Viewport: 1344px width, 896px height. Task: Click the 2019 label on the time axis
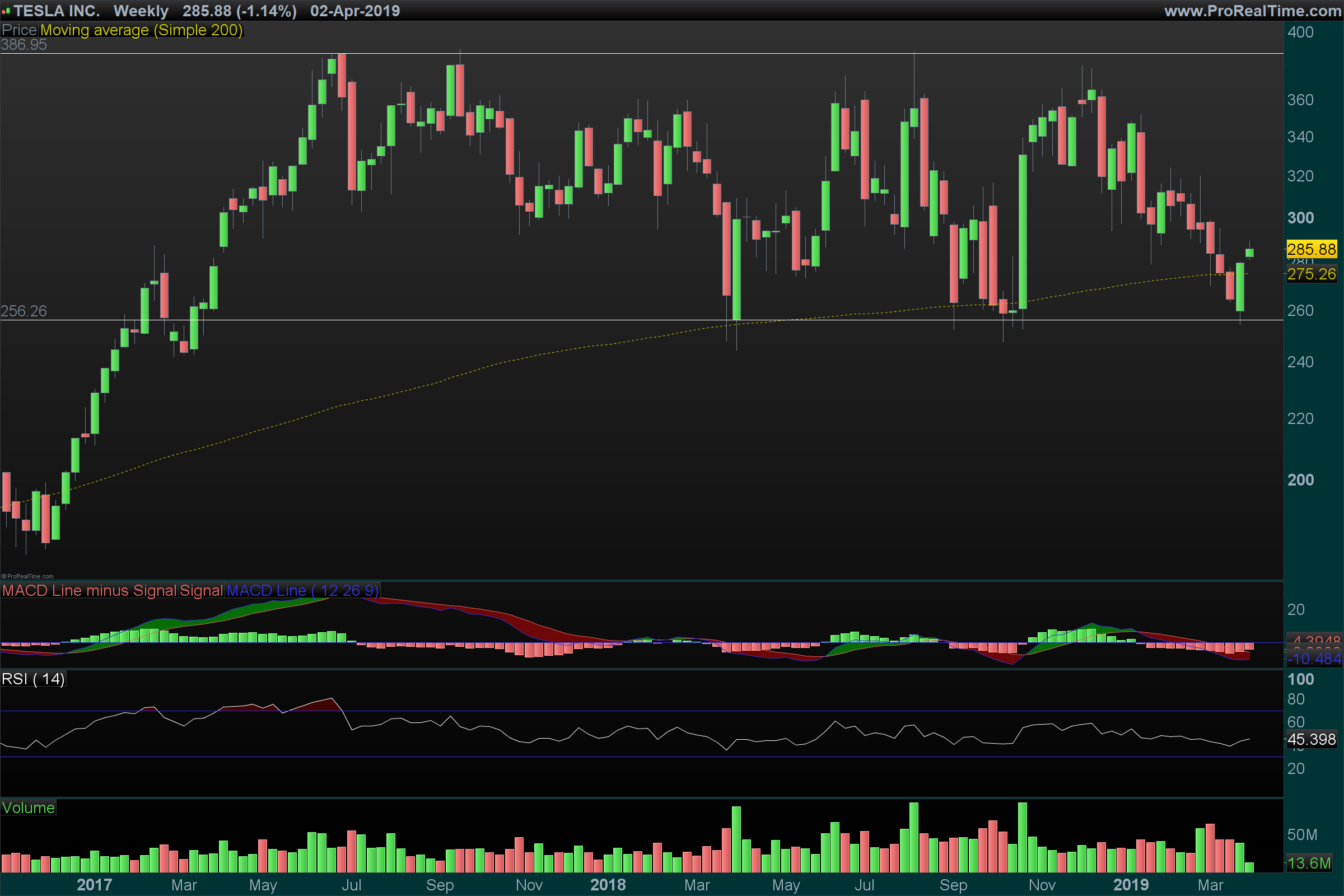[x=1131, y=885]
